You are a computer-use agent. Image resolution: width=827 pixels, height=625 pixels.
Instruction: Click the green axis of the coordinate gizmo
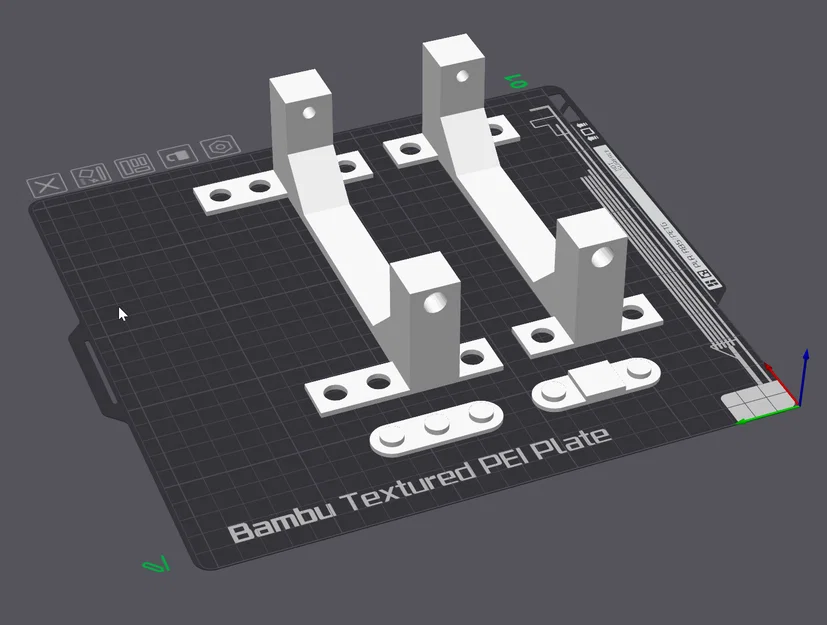pyautogui.click(x=764, y=414)
